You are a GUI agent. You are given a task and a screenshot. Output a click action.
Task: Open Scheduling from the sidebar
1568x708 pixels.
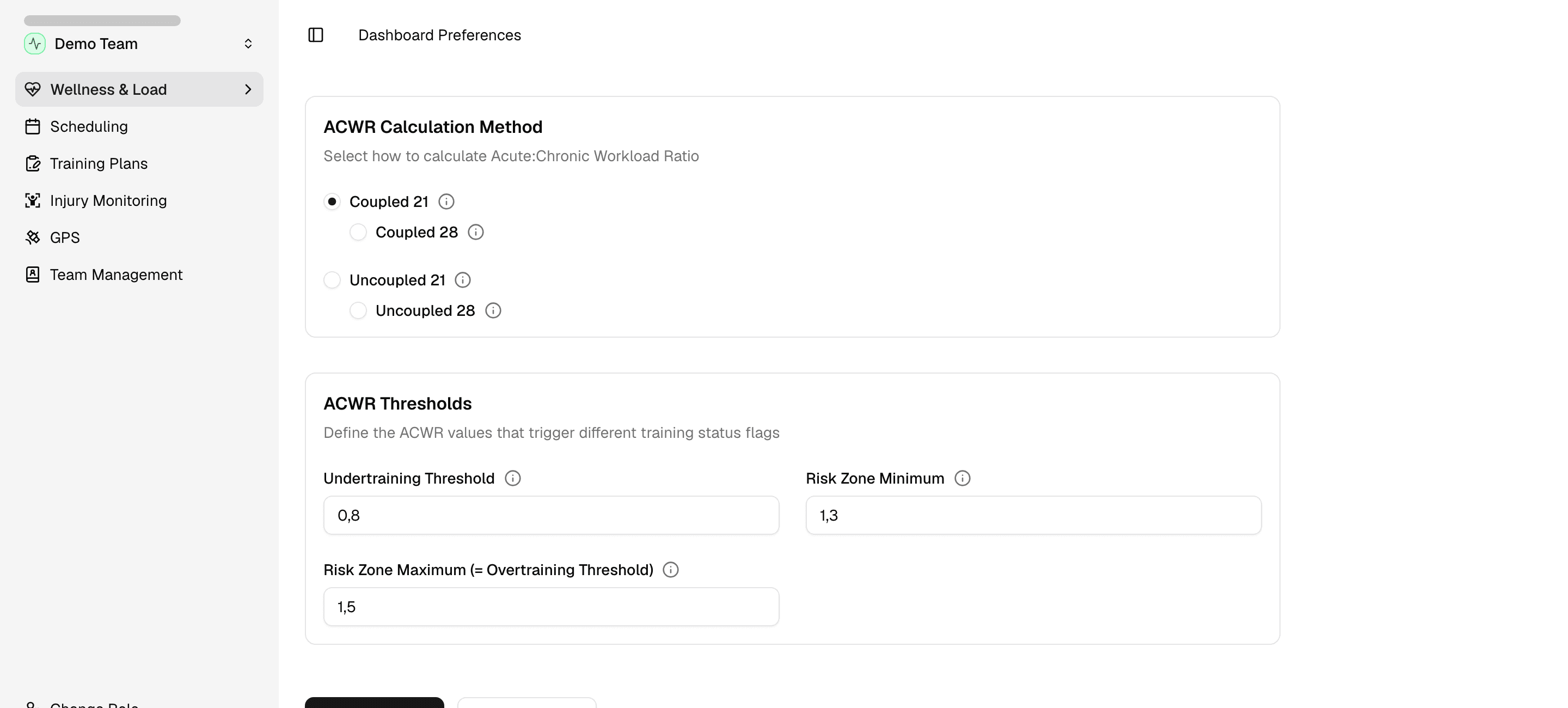(x=139, y=127)
